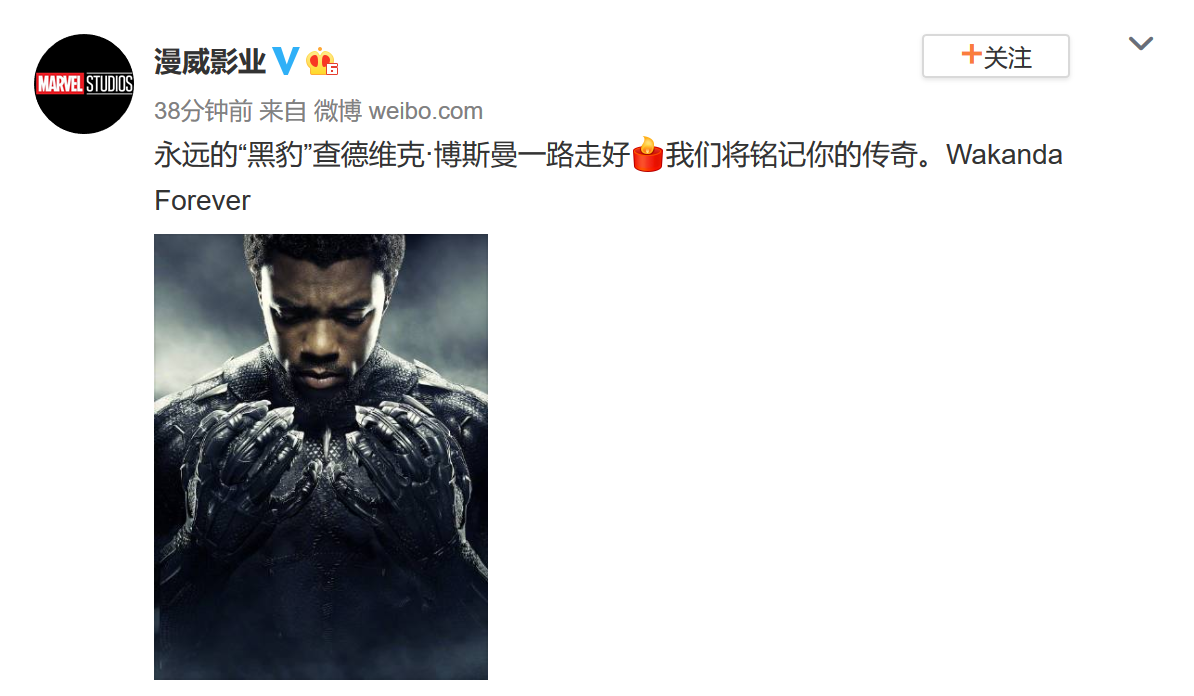Click the red MARVEL wordmark in avatar
1194x696 pixels.
[x=60, y=84]
